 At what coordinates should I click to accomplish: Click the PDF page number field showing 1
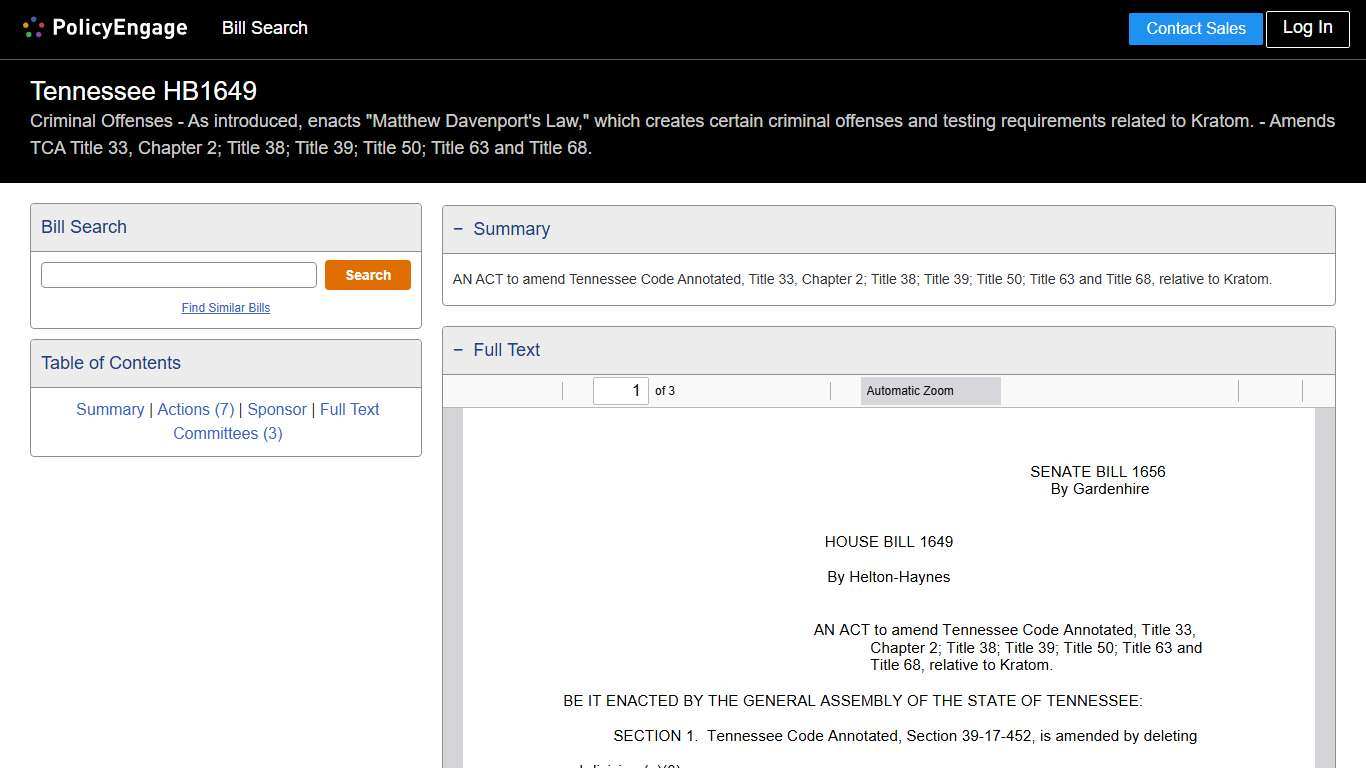621,390
